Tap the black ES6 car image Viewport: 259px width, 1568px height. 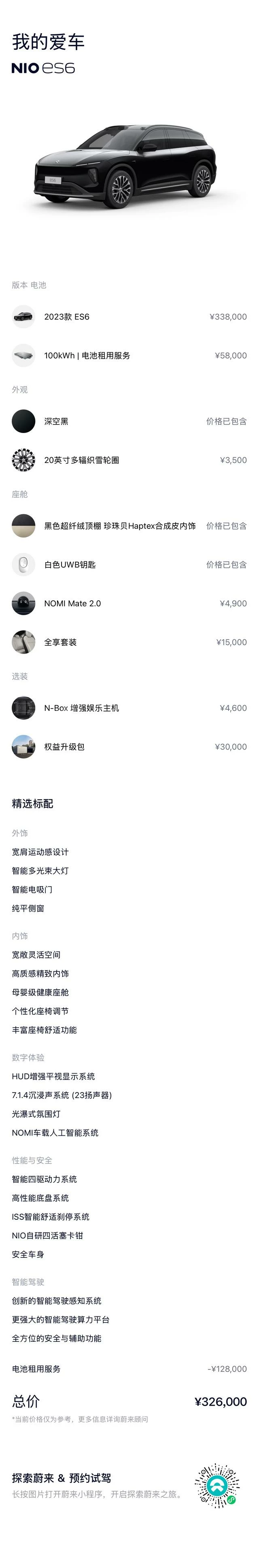coord(125,166)
